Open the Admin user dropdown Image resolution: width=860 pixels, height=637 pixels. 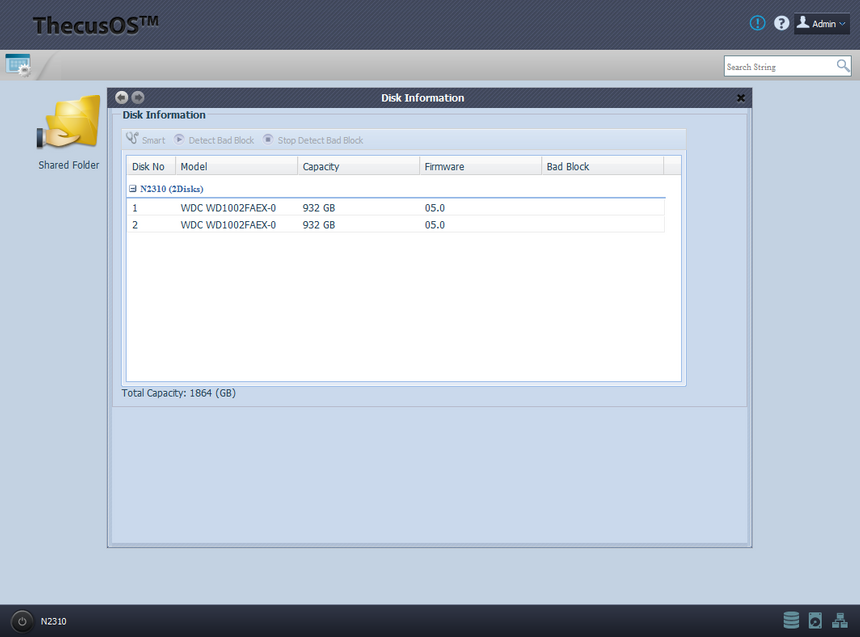tap(821, 23)
